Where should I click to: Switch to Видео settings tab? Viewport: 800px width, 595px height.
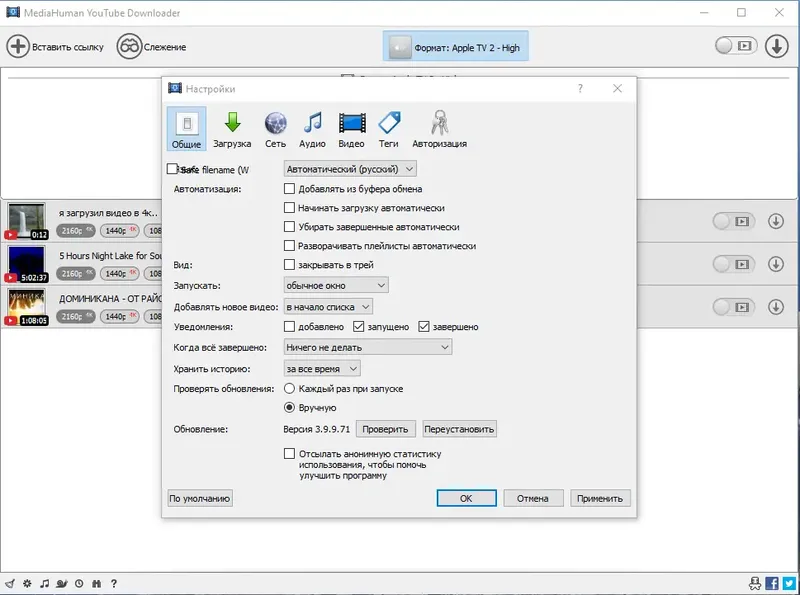[x=352, y=130]
